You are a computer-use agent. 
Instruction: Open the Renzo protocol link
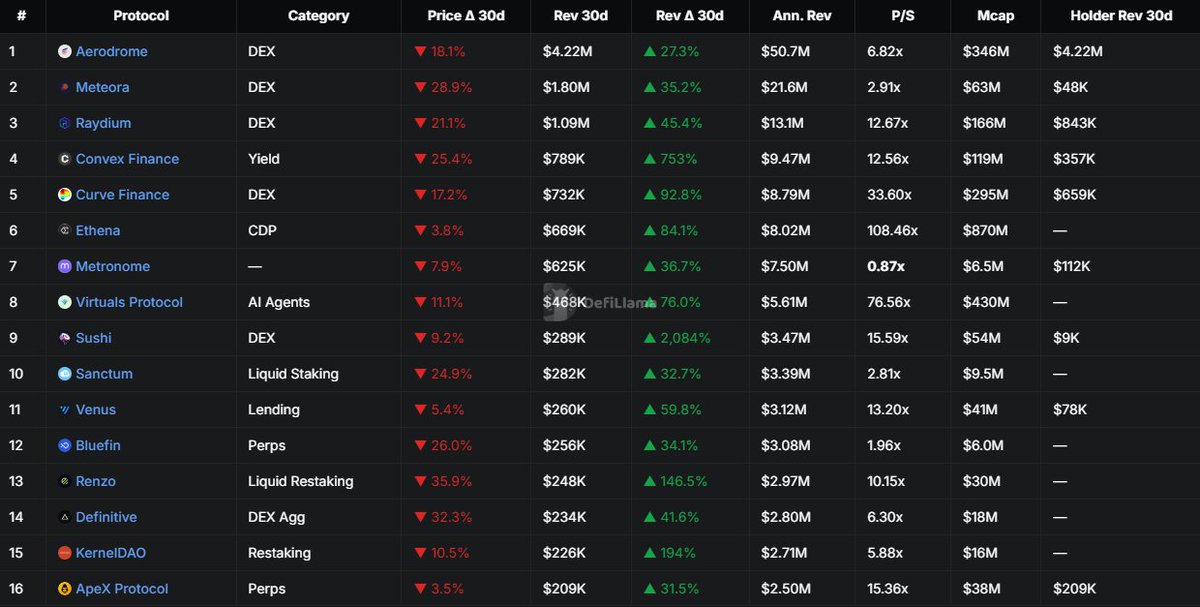(96, 481)
